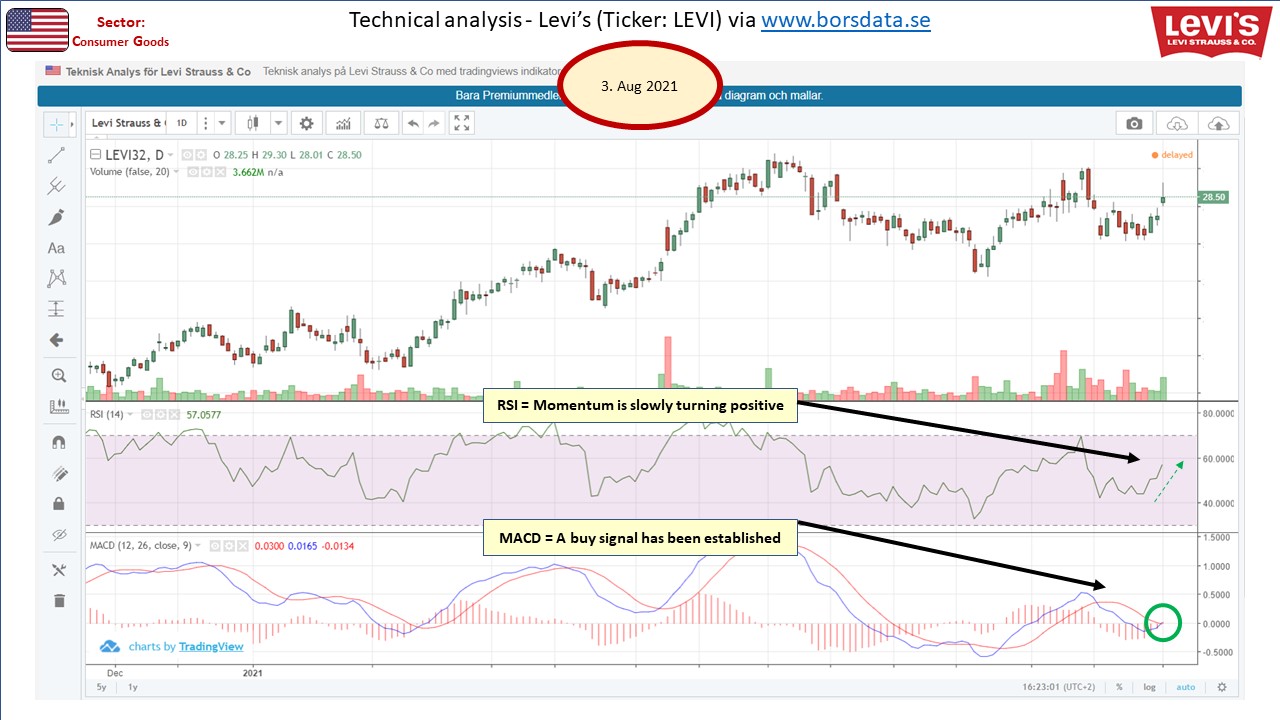Choose the Aa text annotation tool
1280x720 pixels.
click(56, 248)
